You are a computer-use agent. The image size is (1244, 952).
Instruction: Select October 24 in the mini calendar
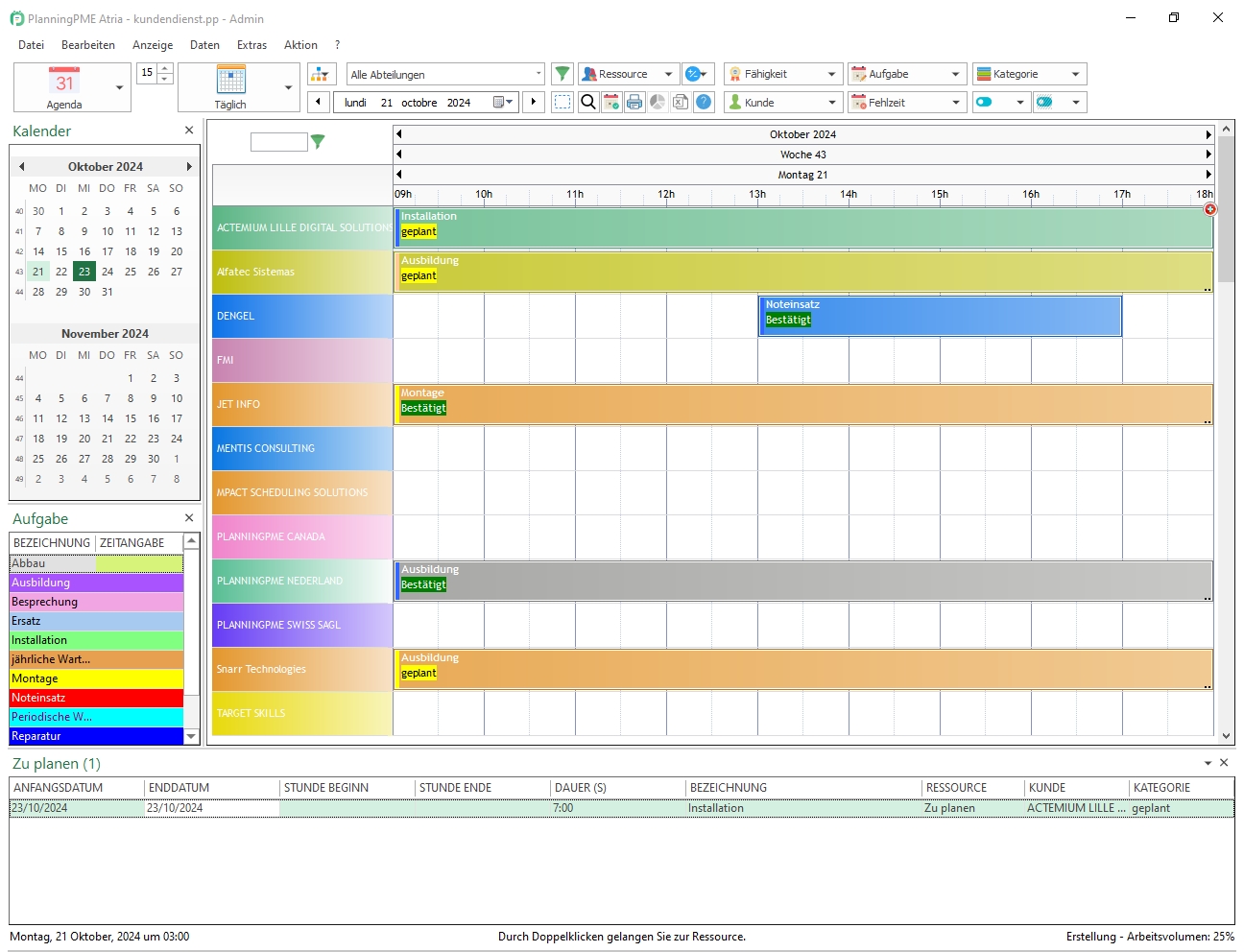108,272
